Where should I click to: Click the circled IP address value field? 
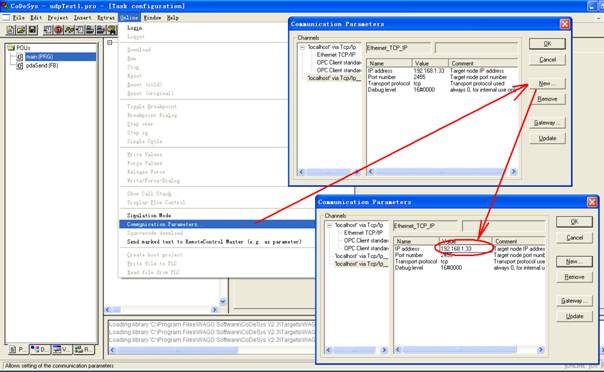[465, 249]
